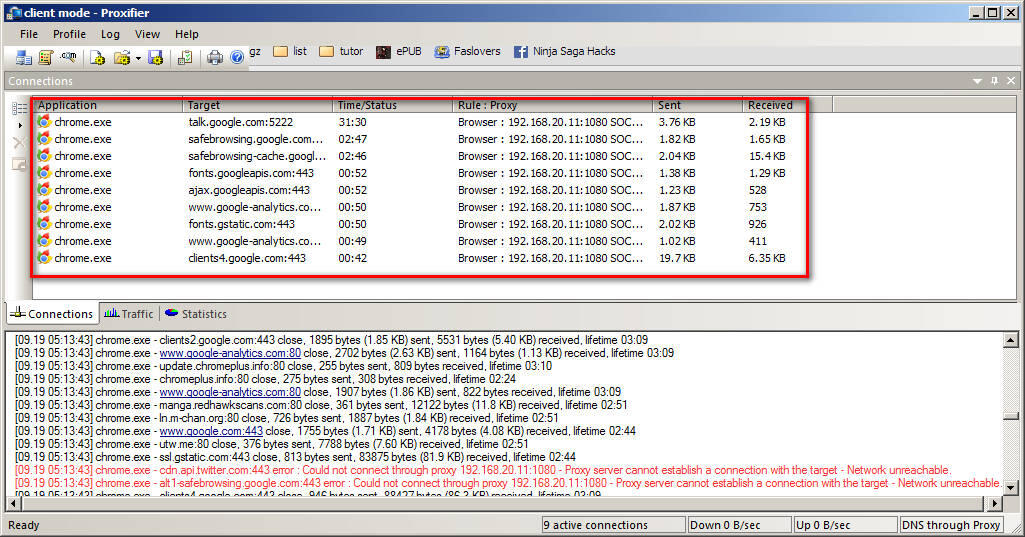The width and height of the screenshot is (1025, 537).
Task: Expand the Open Profile dropdown arrow
Action: pos(138,58)
